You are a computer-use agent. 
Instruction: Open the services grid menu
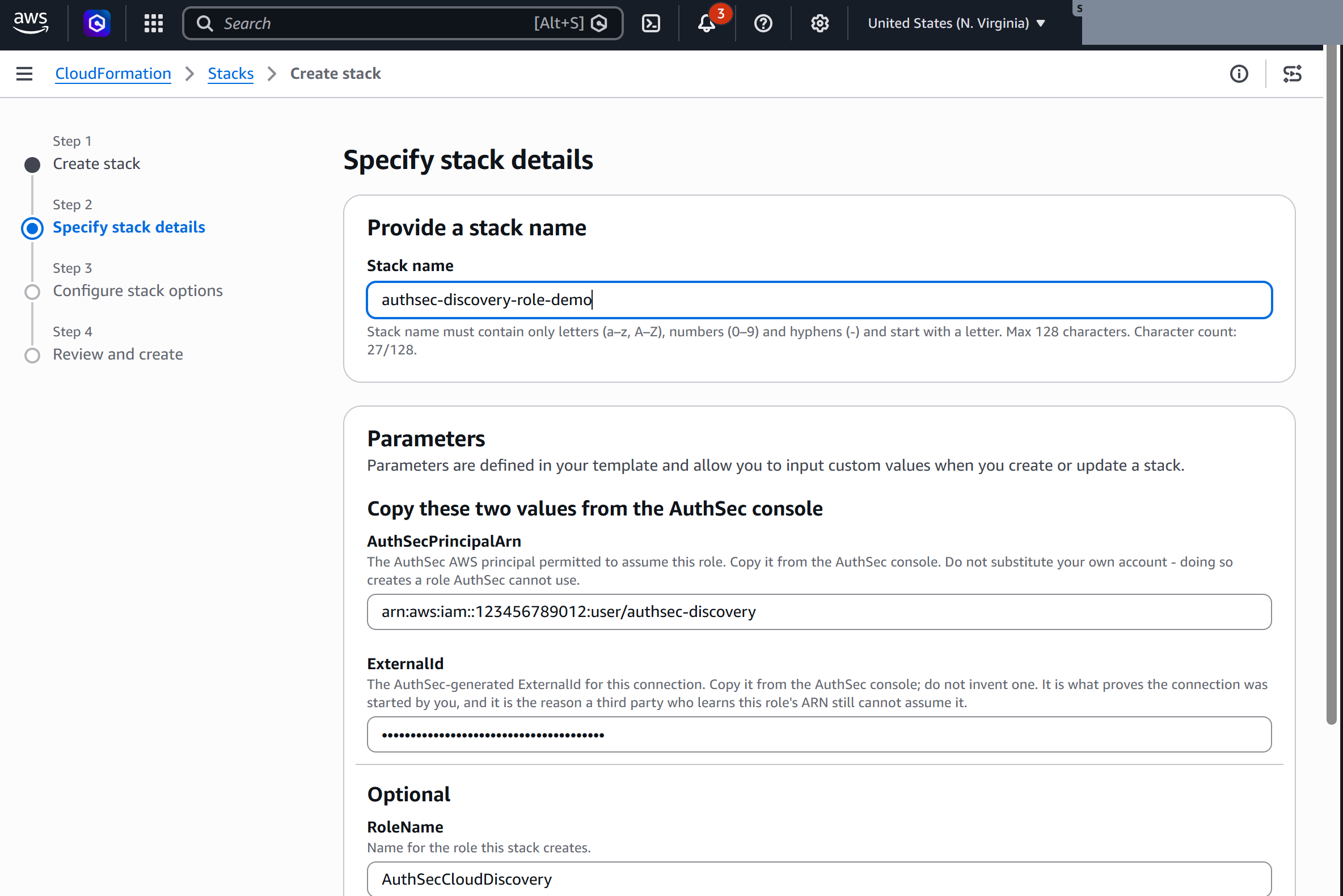[x=154, y=23]
